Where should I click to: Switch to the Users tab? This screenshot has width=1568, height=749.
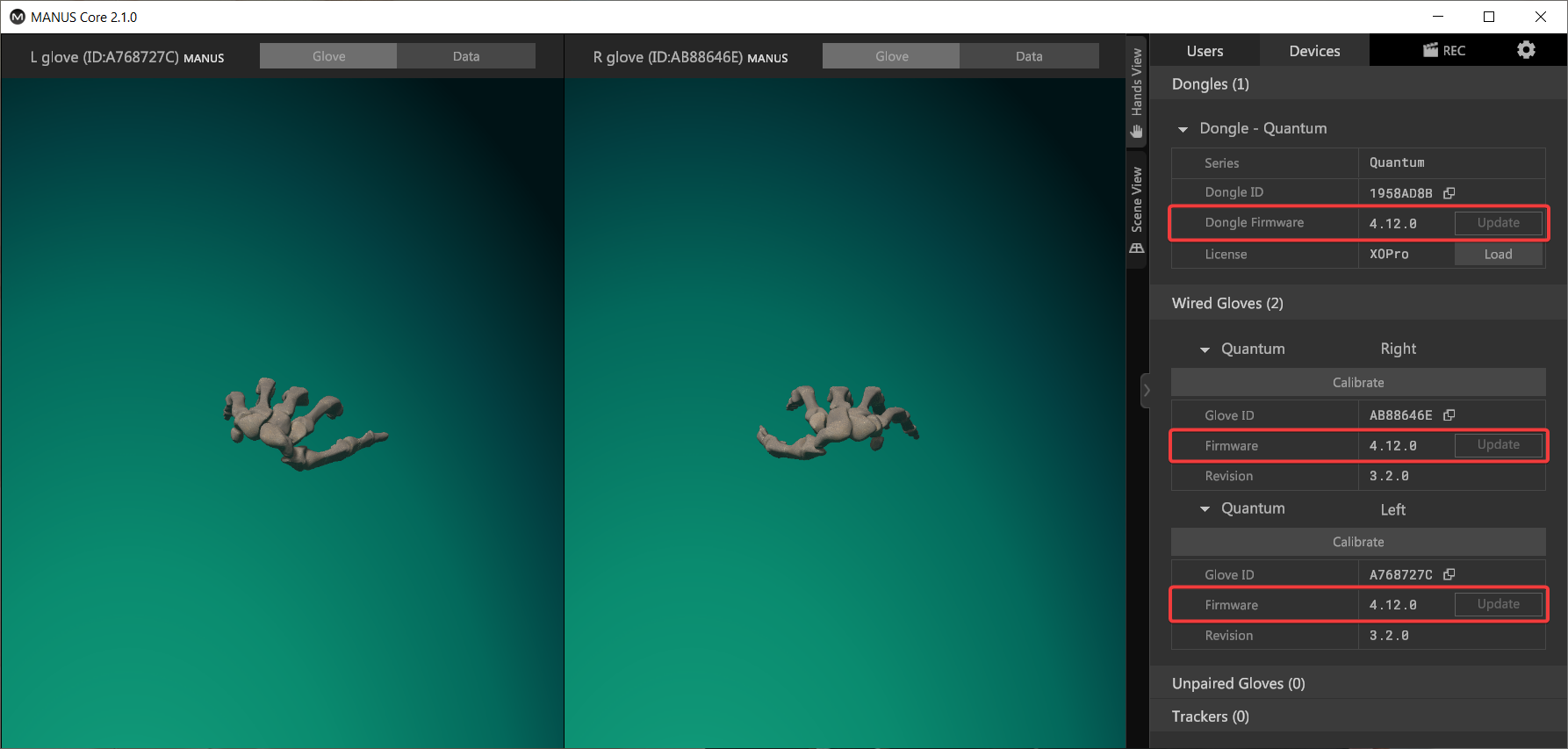pos(1205,51)
